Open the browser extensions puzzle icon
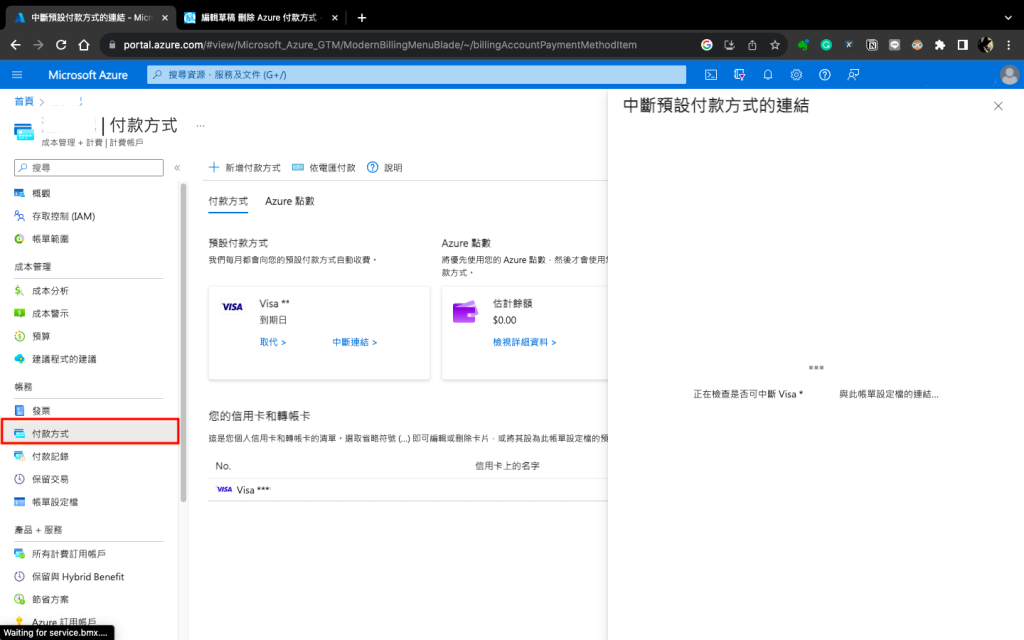This screenshot has width=1024, height=640. pos(940,45)
